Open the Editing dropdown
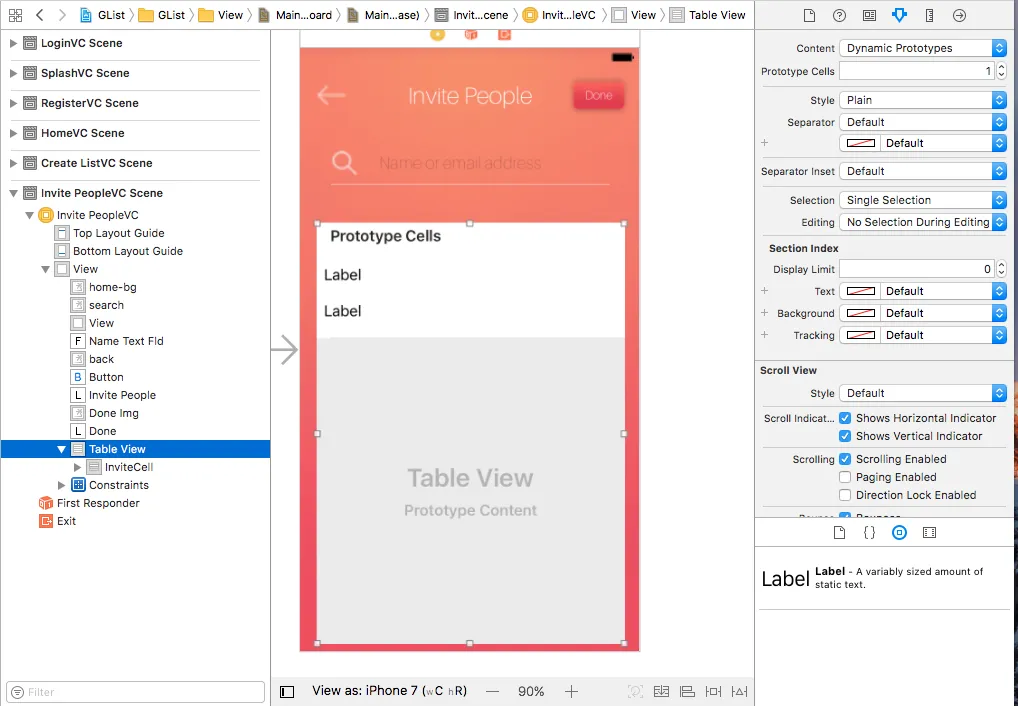The height and width of the screenshot is (706, 1018). click(923, 222)
